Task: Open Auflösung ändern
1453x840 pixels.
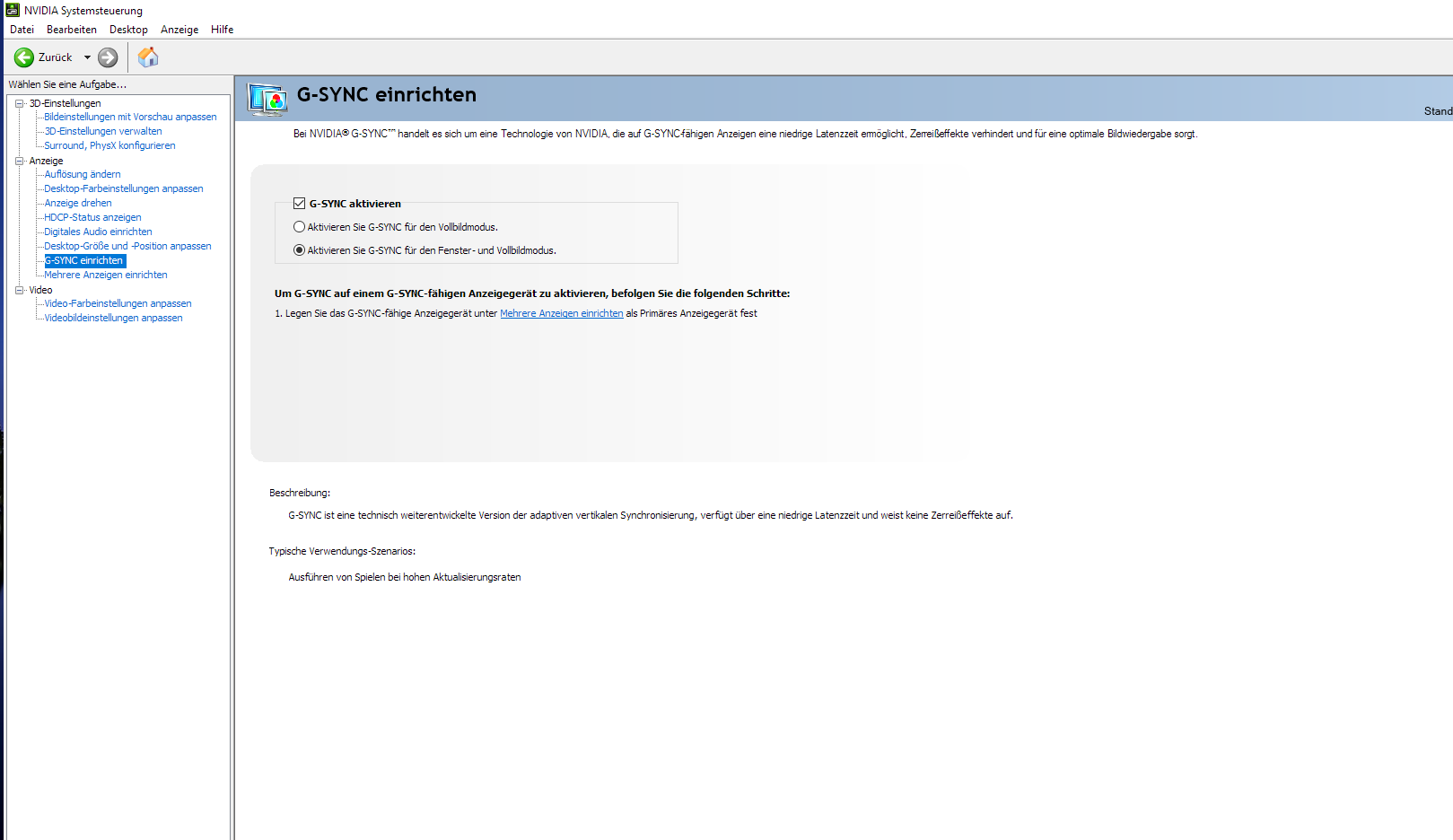Action: [83, 174]
